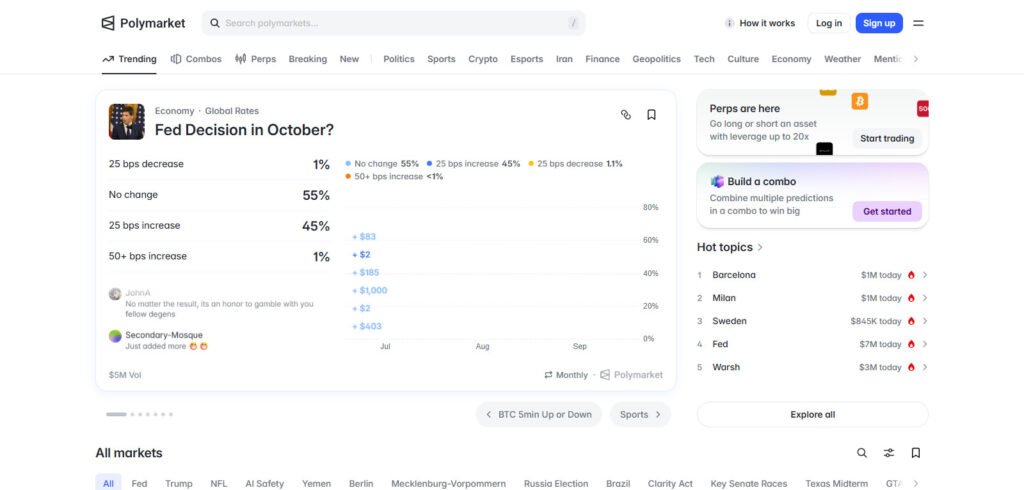Open the All markets search icon
Viewport: 1024px width, 490px height.
click(862, 453)
